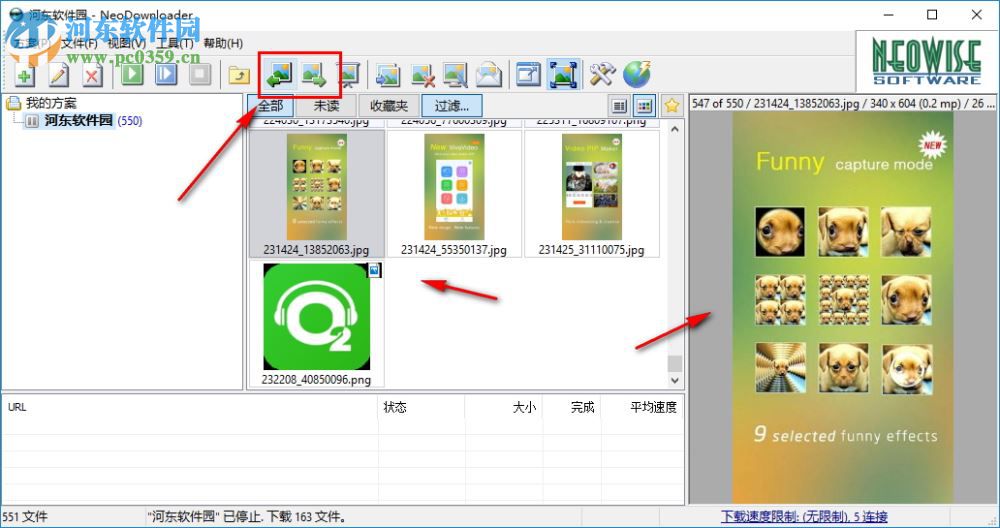
Task: Toggle the viewer window icon in toolbar
Action: pos(529,74)
